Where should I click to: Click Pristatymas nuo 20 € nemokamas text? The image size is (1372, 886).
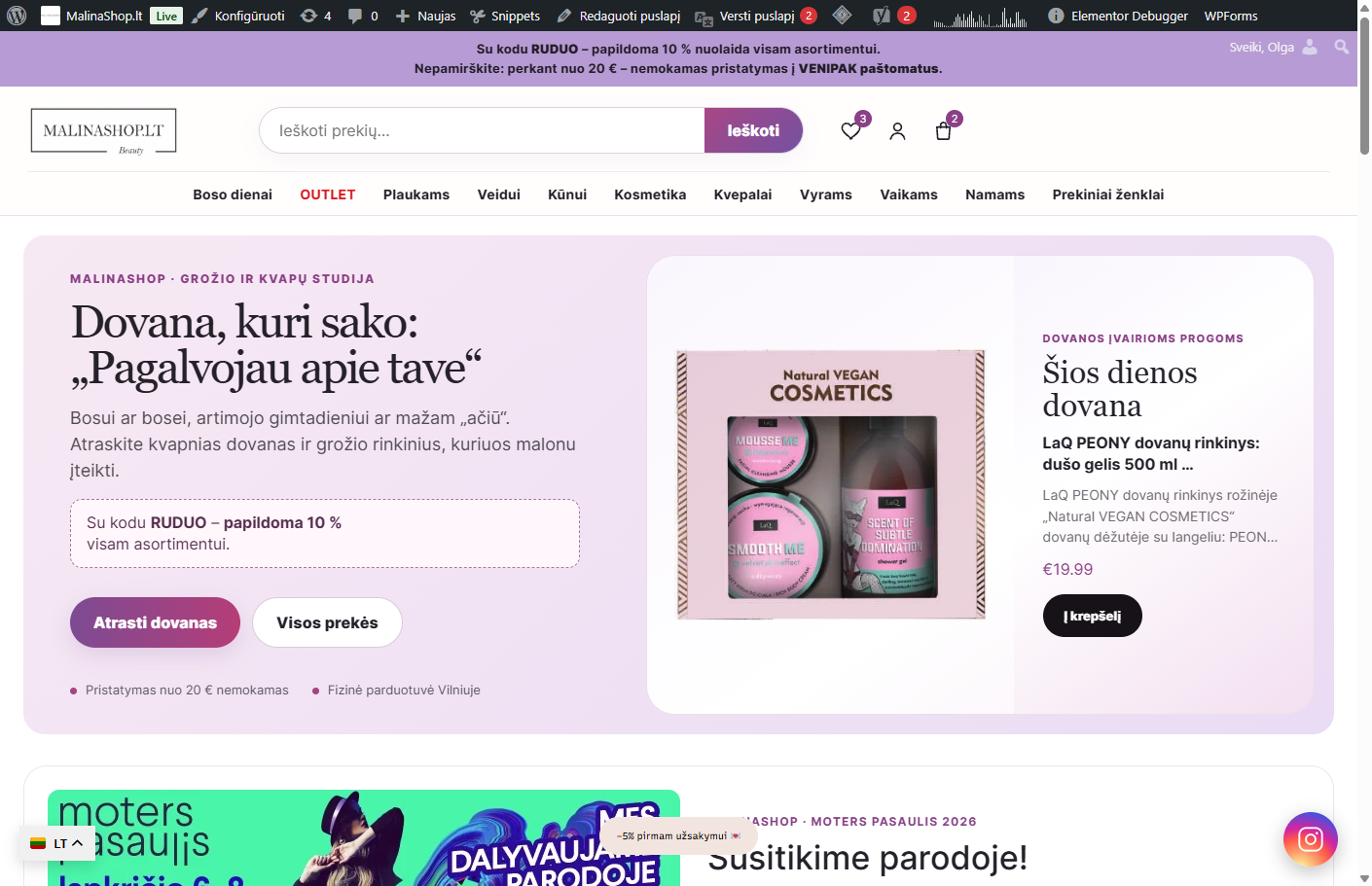[187, 690]
